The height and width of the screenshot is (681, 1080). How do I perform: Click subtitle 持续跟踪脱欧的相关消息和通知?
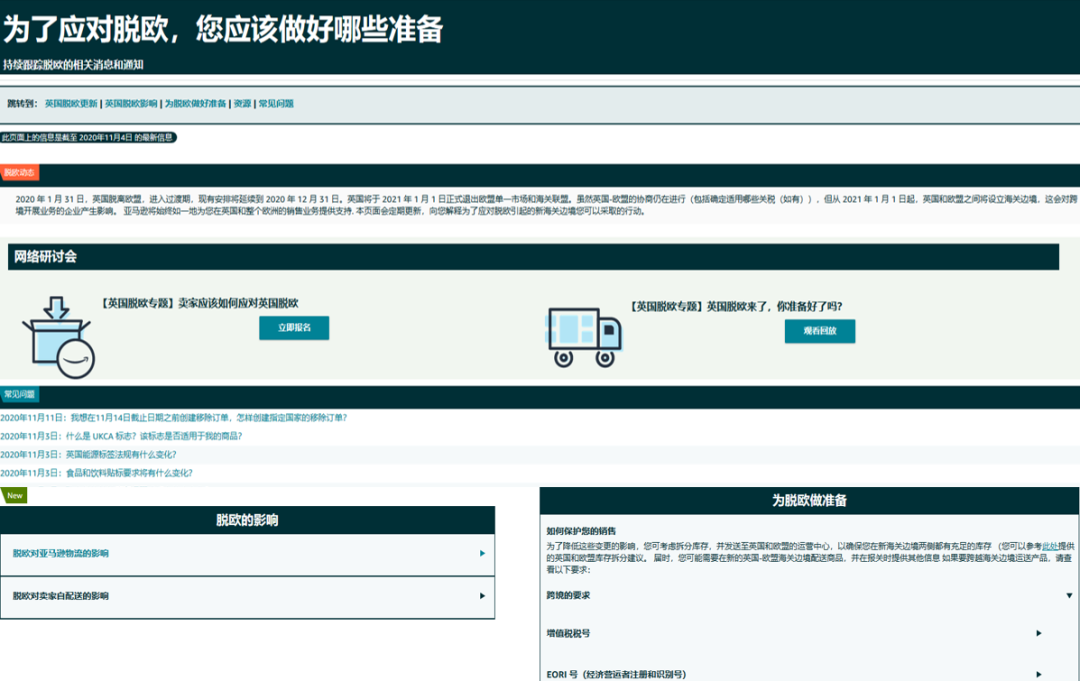(73, 65)
